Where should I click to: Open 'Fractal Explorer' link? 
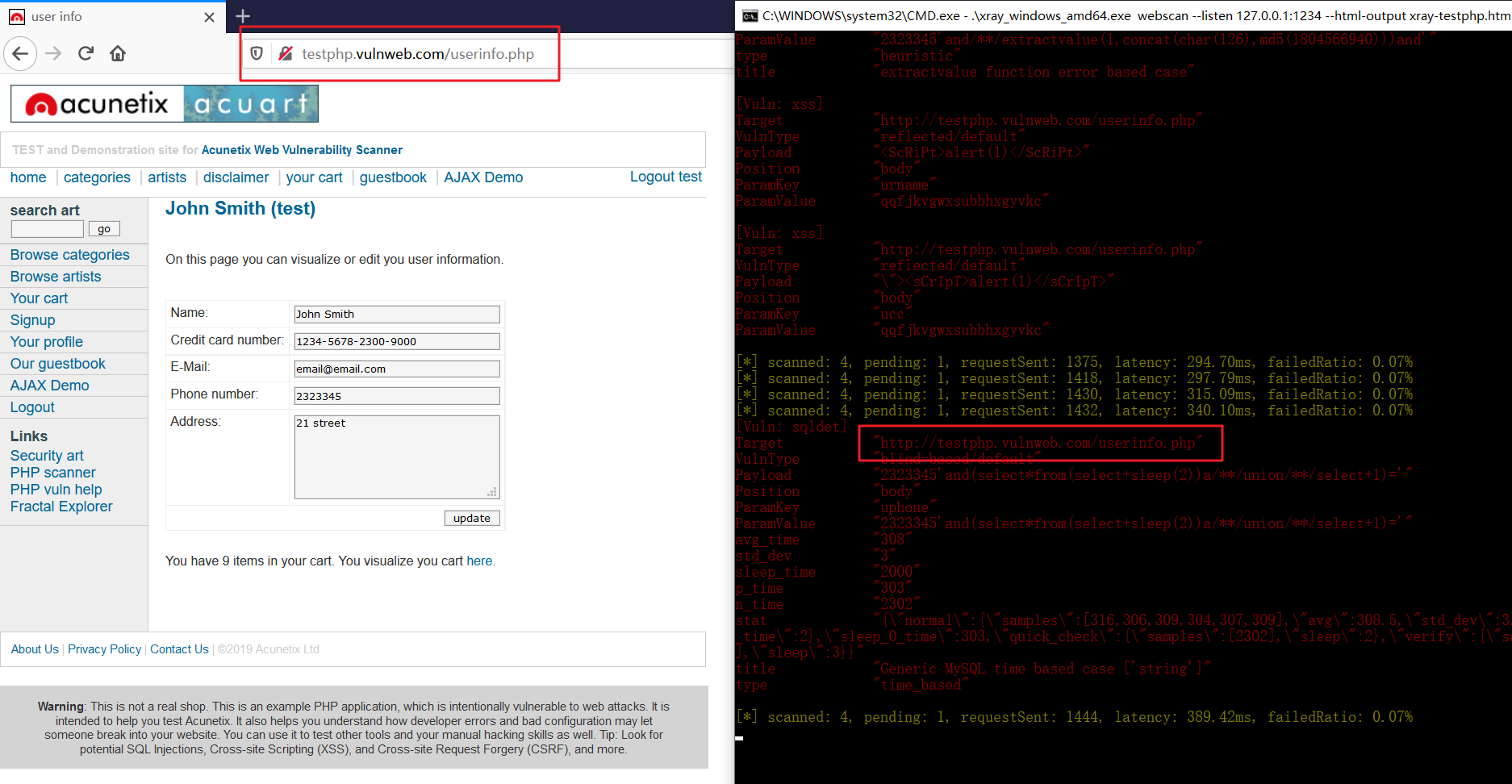61,507
